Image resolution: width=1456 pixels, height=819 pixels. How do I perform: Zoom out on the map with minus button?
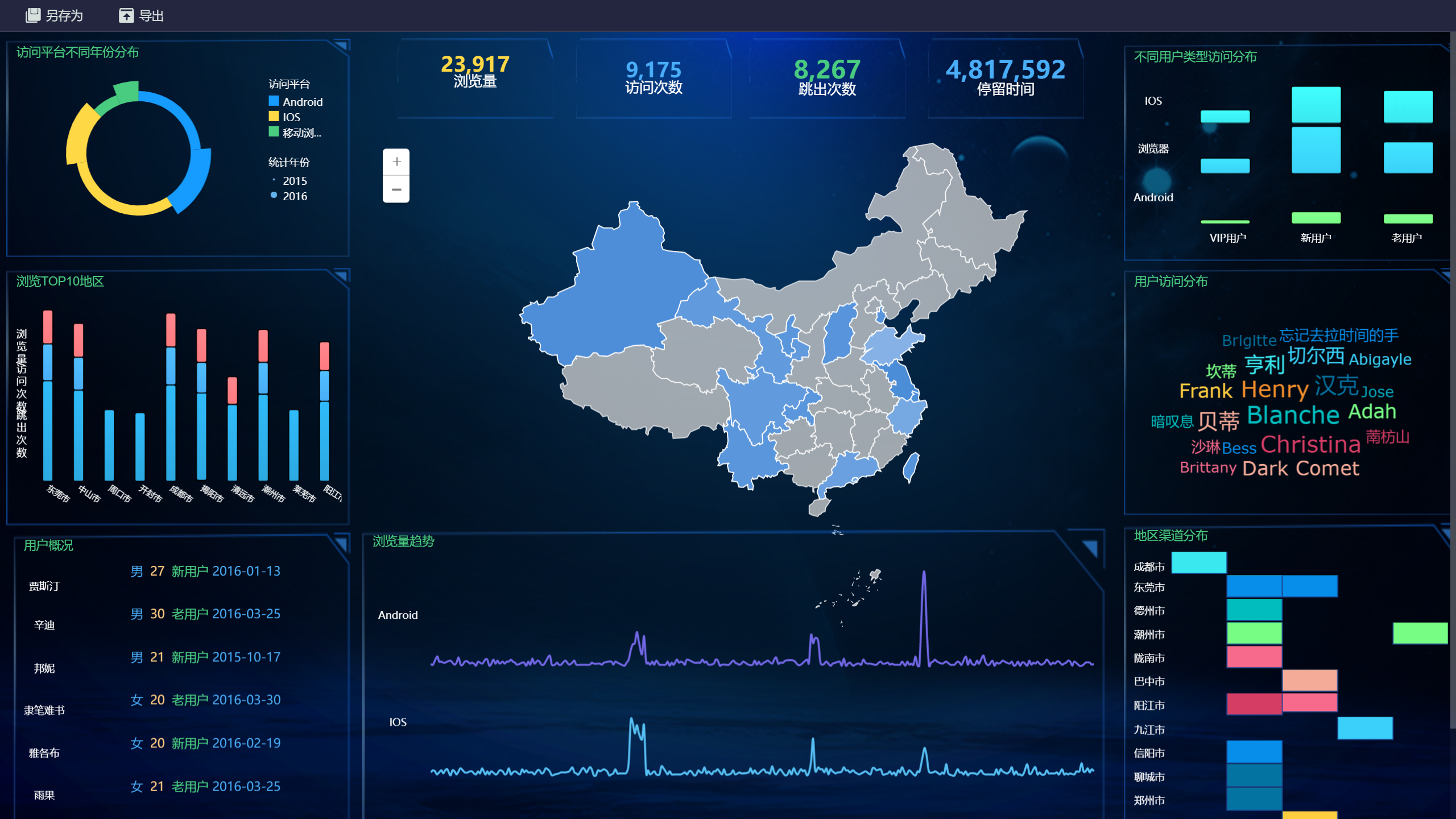[396, 189]
